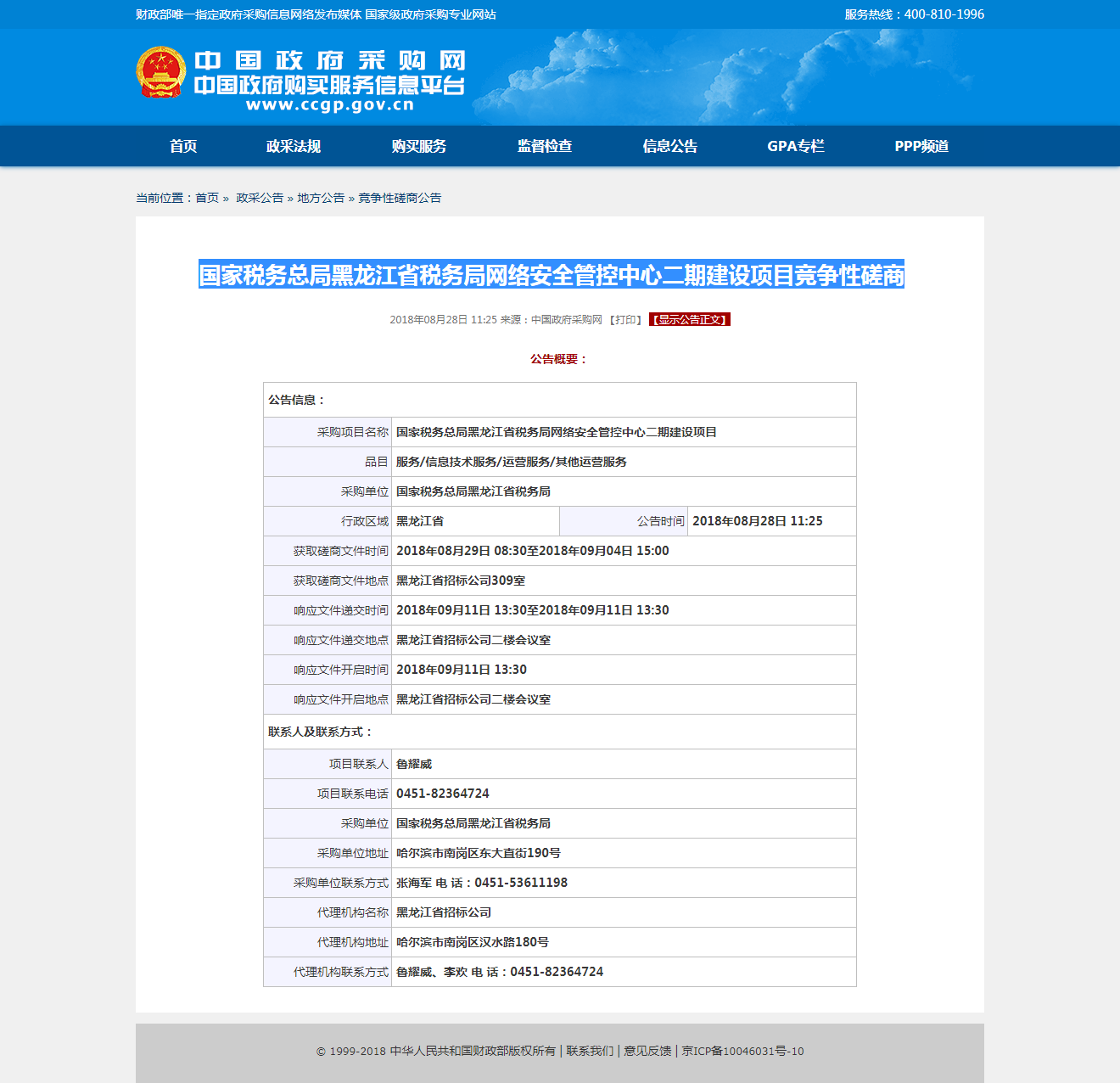Click the publish timestamp 2018年08月28日 11:25 under title
1120x1083 pixels.
coord(443,320)
